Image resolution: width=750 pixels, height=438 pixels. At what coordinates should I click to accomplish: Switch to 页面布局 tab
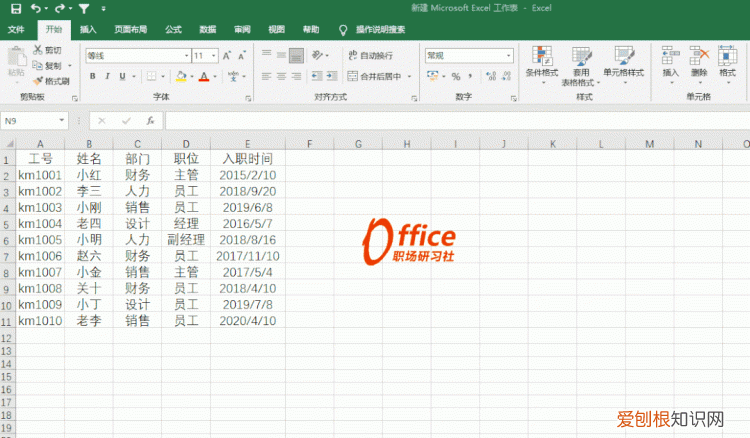click(x=131, y=30)
